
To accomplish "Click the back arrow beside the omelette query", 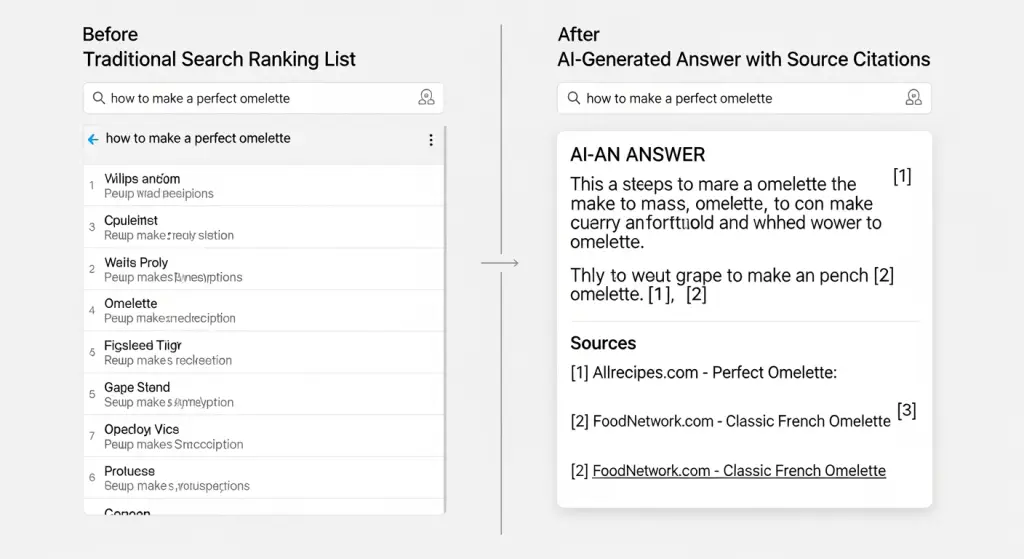I will click(x=94, y=140).
